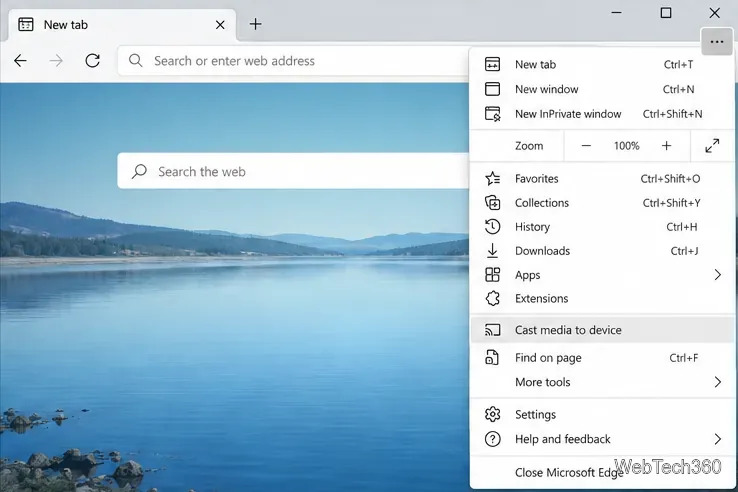Open the Settings and more ellipsis menu
Image resolution: width=738 pixels, height=492 pixels.
716,42
